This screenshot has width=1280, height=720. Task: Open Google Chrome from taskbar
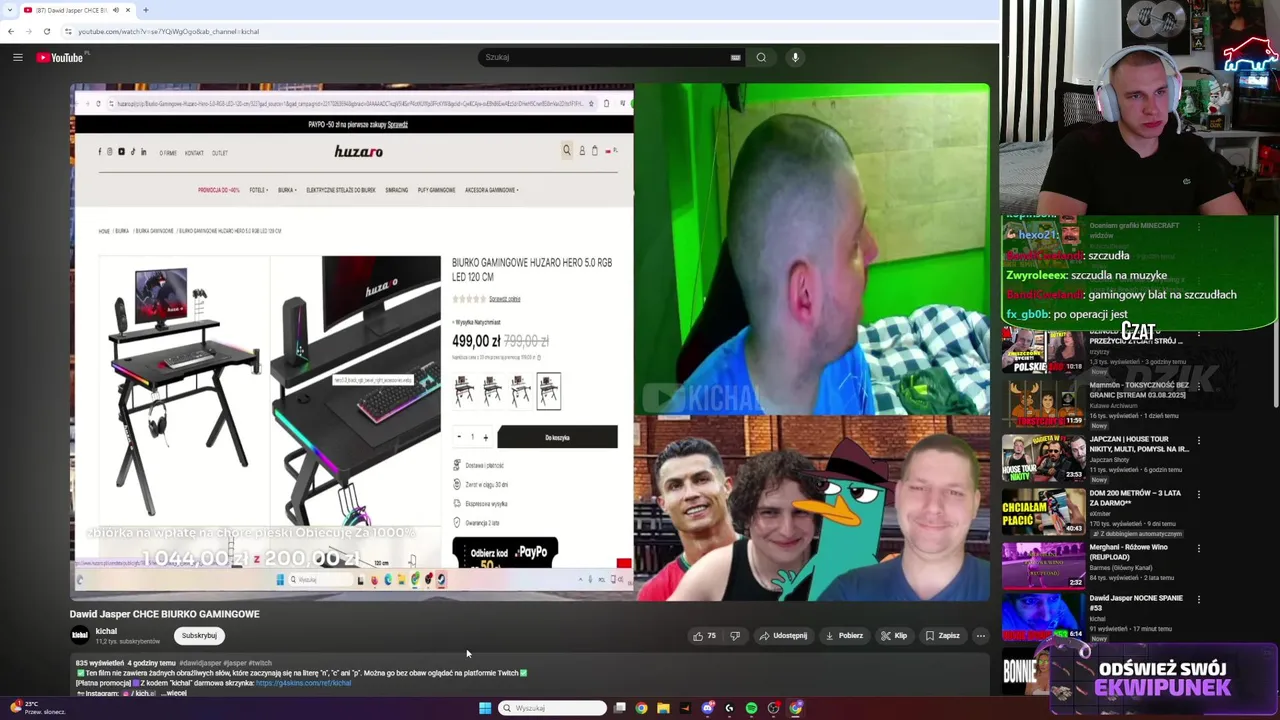click(x=641, y=708)
